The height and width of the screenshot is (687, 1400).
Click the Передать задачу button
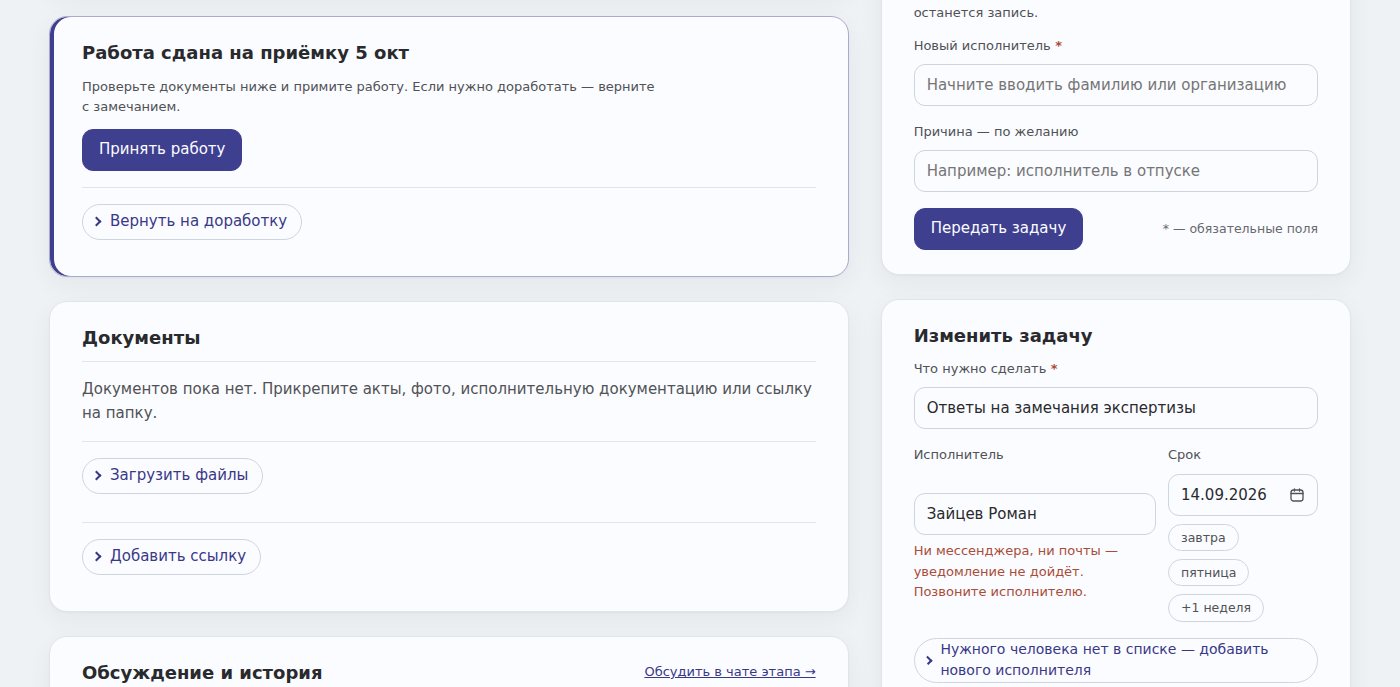998,229
